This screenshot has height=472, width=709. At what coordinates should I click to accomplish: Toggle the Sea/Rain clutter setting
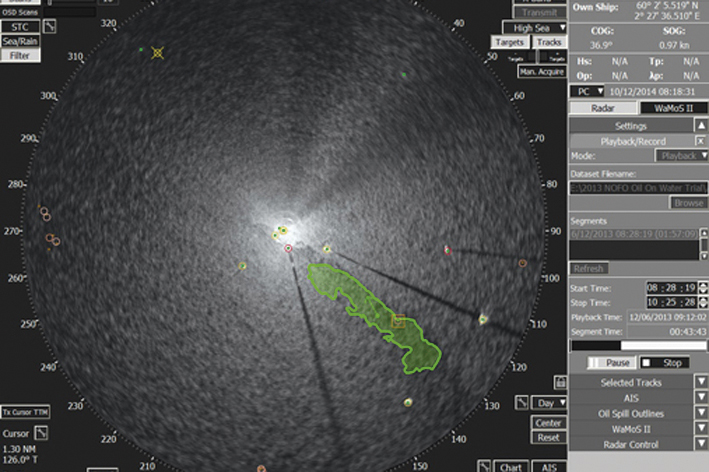[20, 41]
